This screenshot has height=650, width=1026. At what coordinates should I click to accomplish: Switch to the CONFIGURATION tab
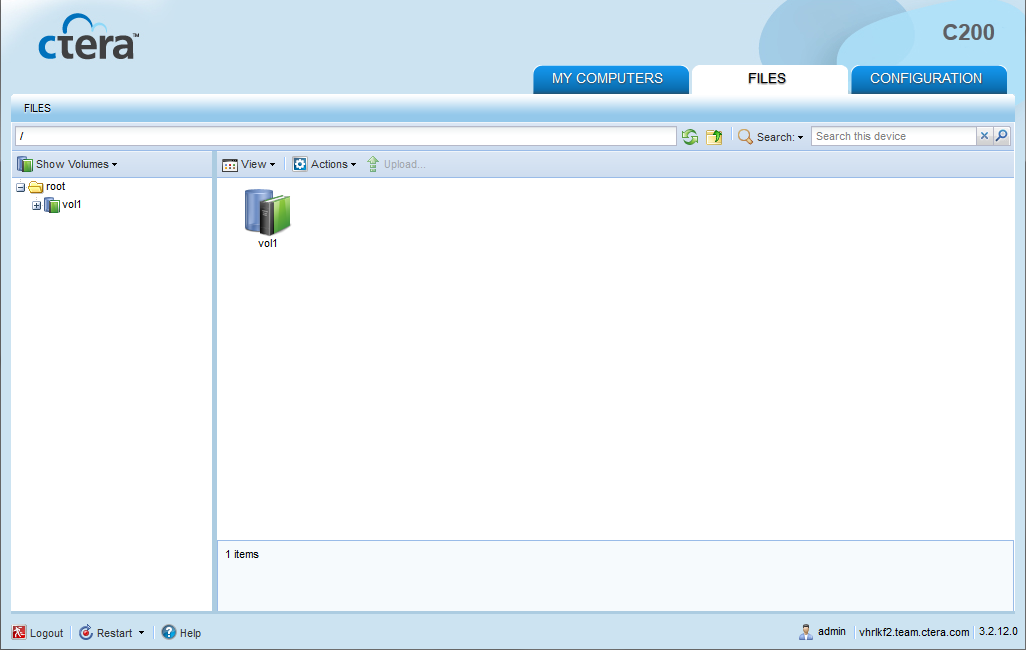(x=928, y=79)
